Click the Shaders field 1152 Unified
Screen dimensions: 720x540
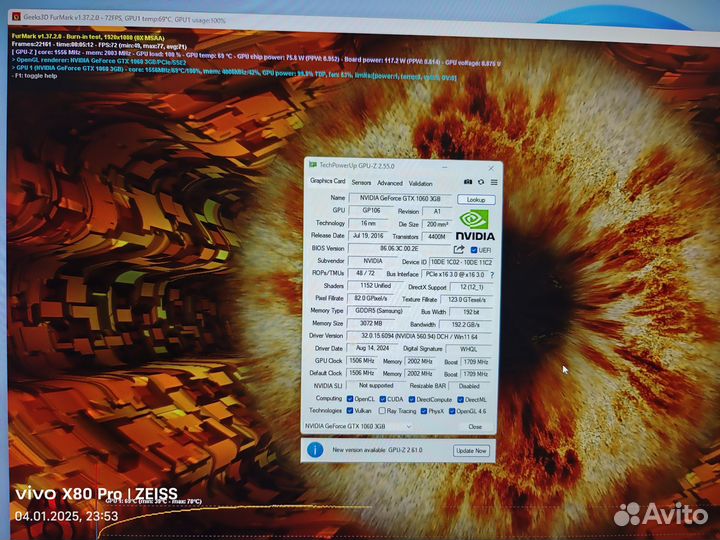tap(375, 286)
